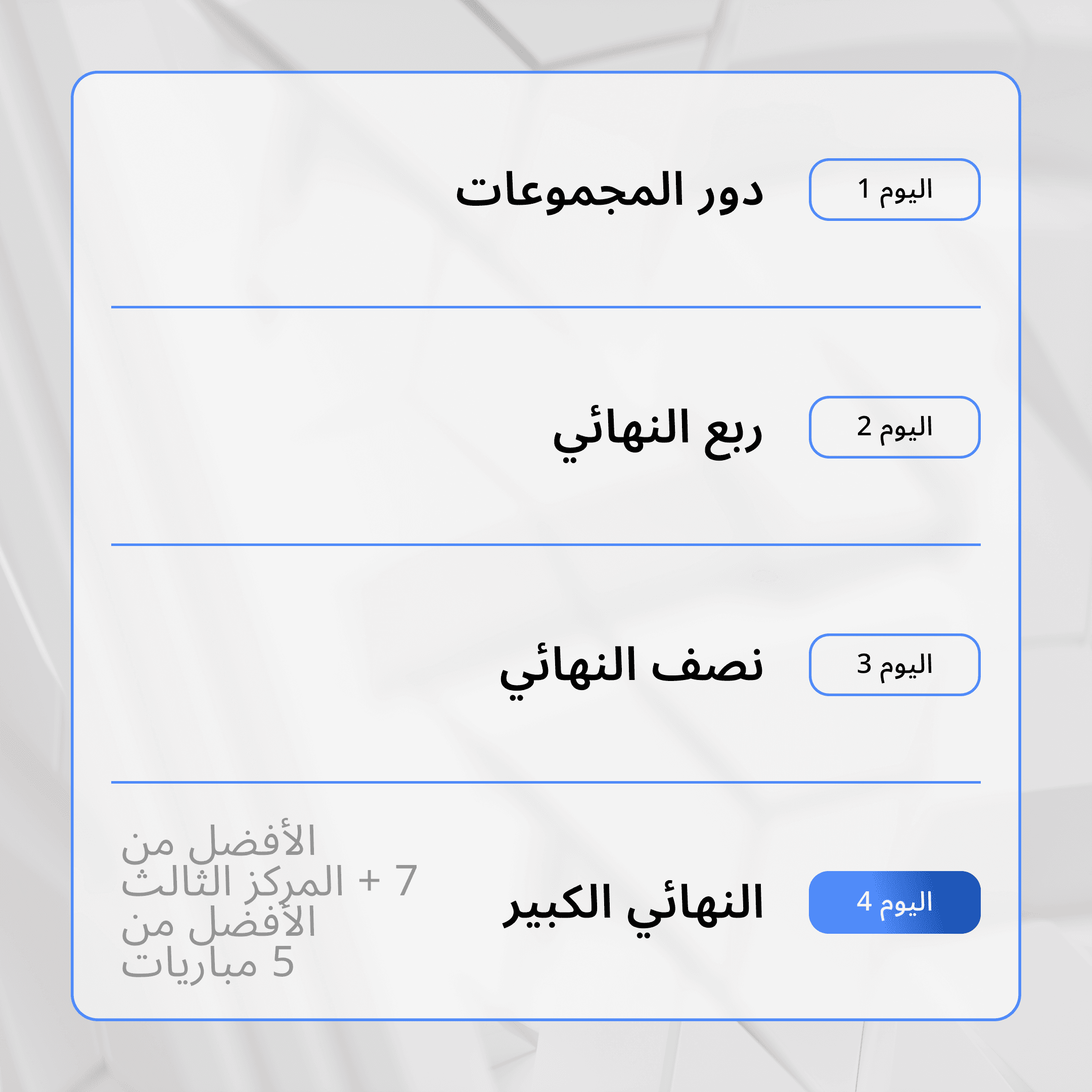Click divider line below دور المجموعات row

pos(545,307)
